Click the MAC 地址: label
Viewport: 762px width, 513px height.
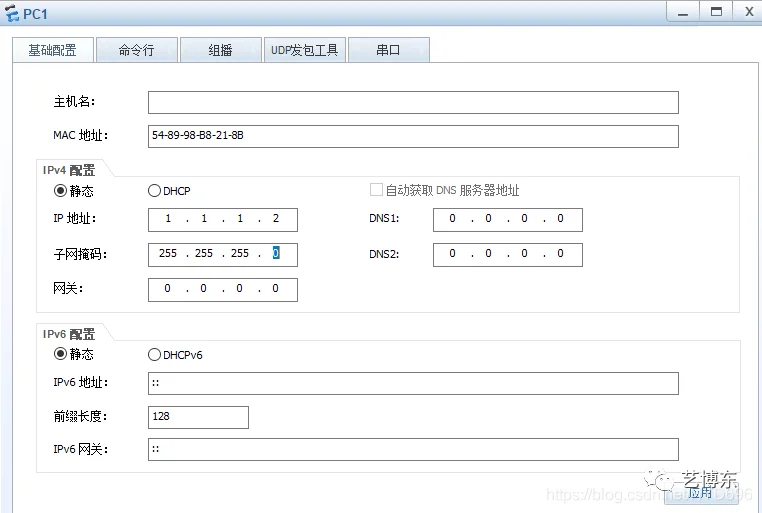click(x=81, y=135)
